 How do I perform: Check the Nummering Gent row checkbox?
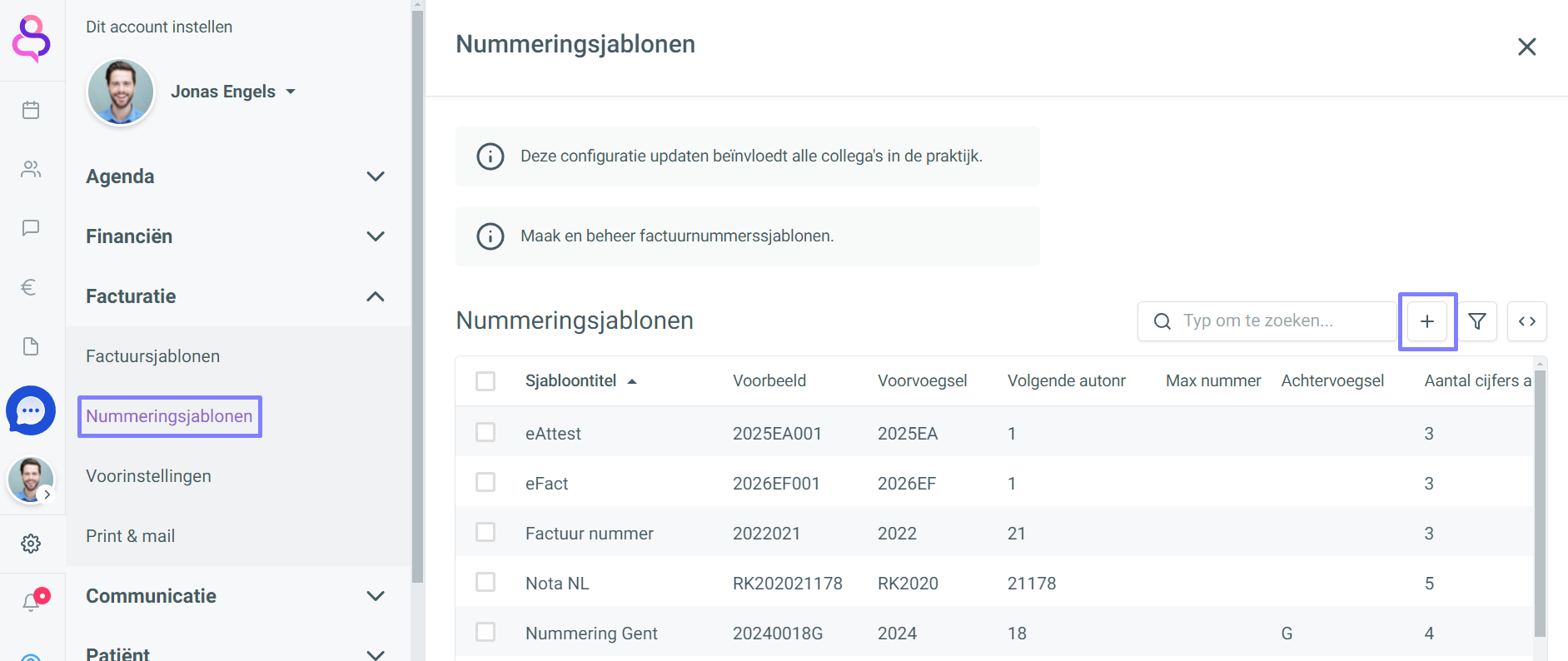485,632
